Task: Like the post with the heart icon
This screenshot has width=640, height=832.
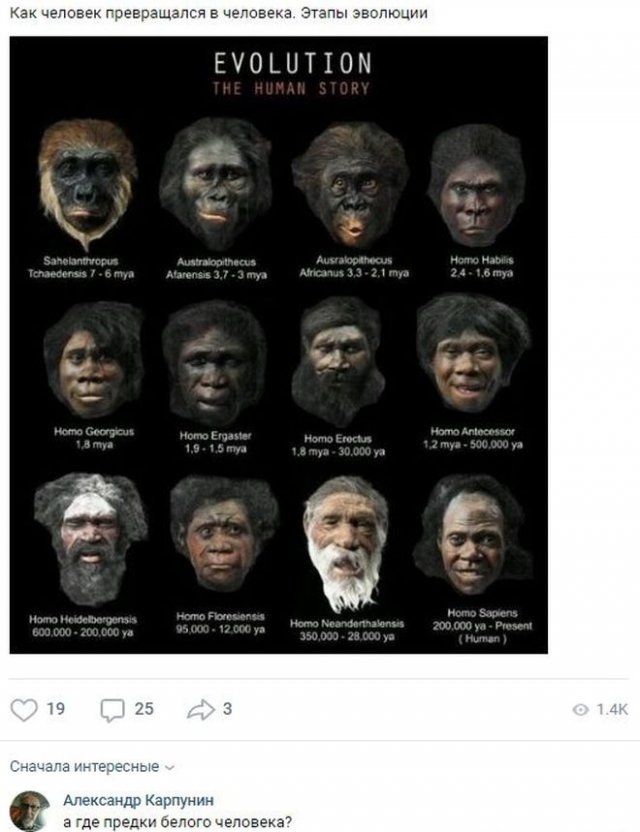Action: [x=24, y=709]
